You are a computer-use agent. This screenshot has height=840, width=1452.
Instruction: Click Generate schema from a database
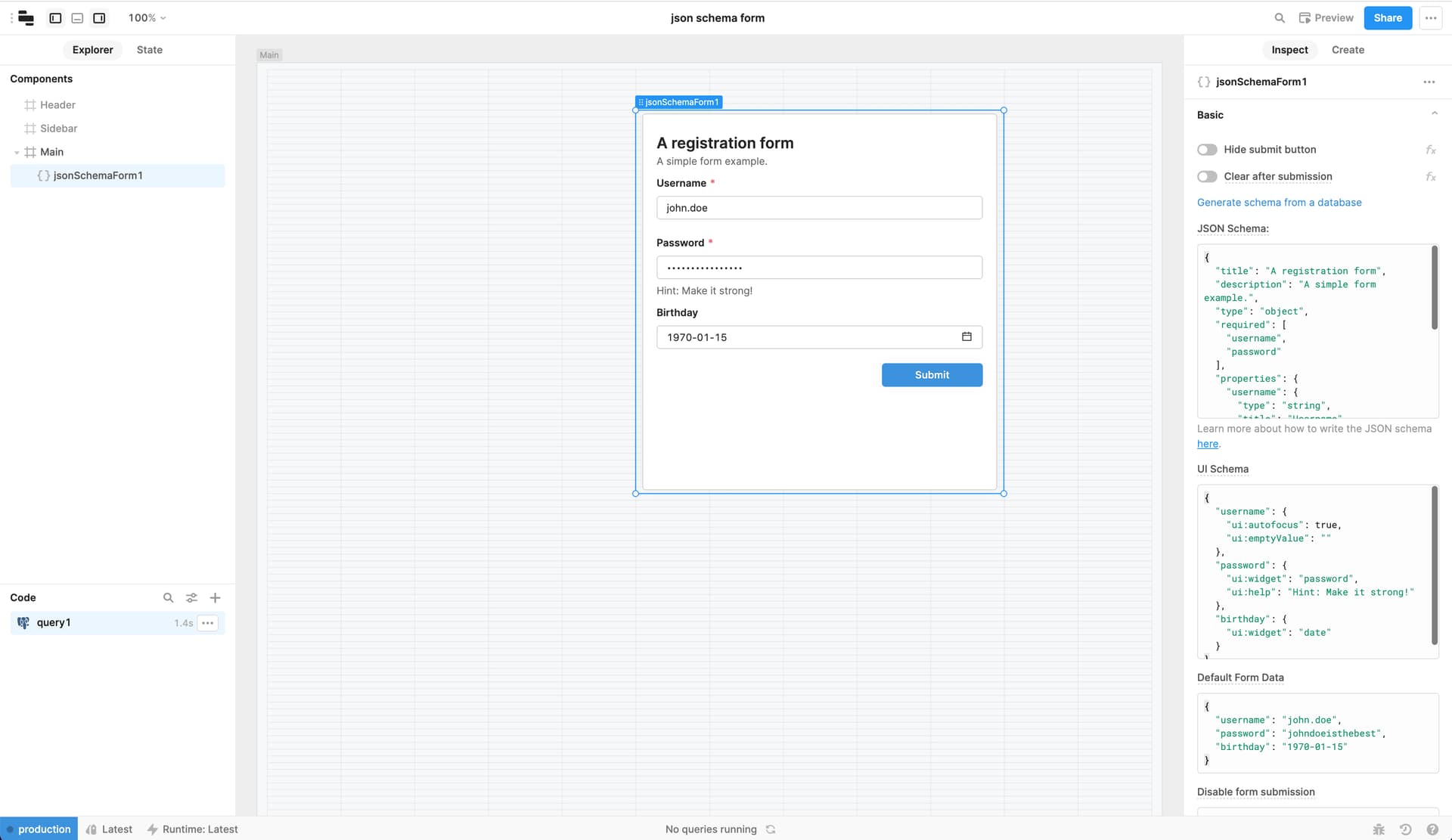1279,202
